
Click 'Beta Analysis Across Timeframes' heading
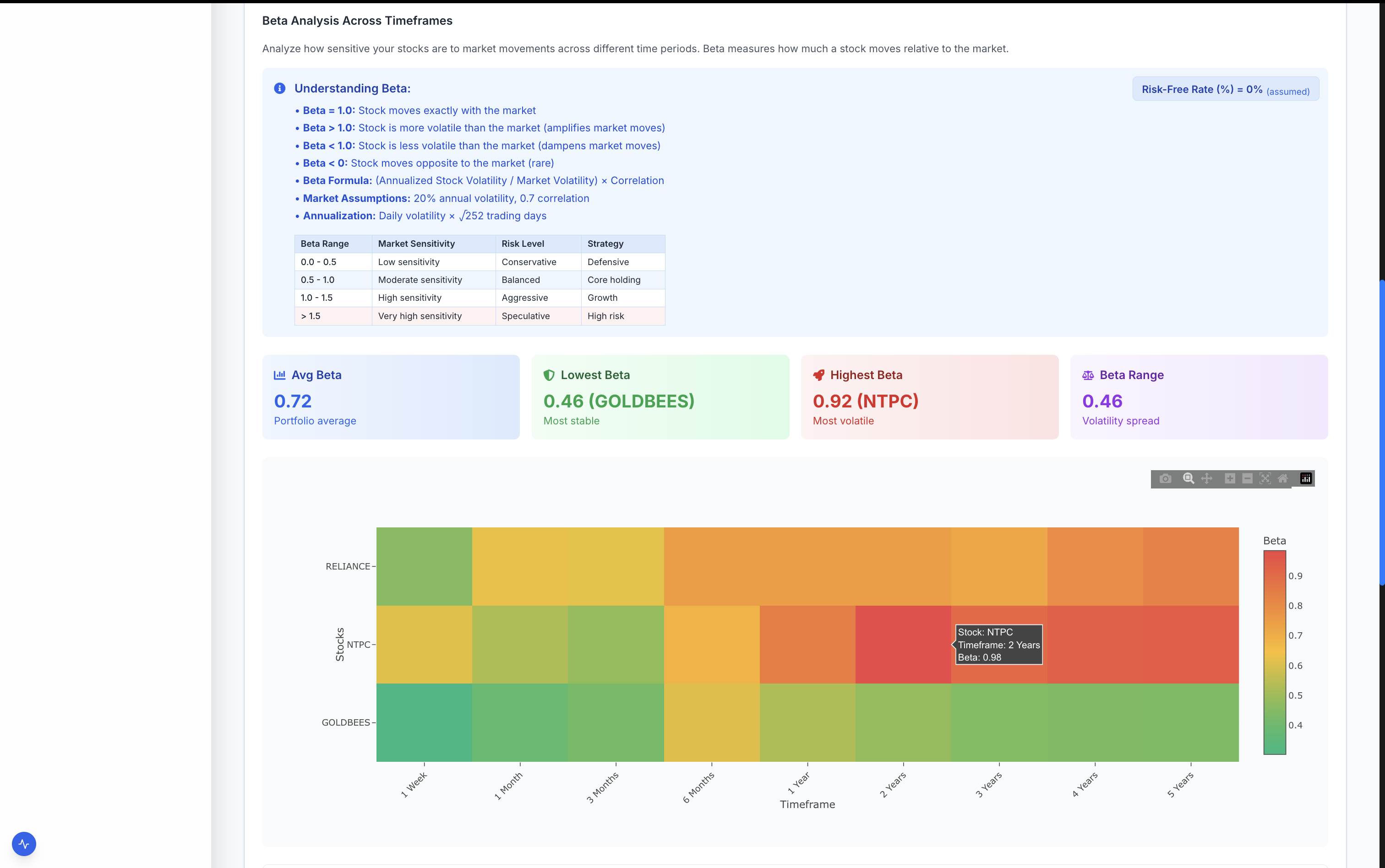coord(357,21)
